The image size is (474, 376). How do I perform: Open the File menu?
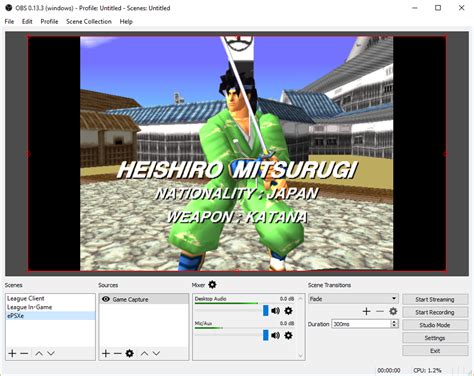pyautogui.click(x=9, y=22)
